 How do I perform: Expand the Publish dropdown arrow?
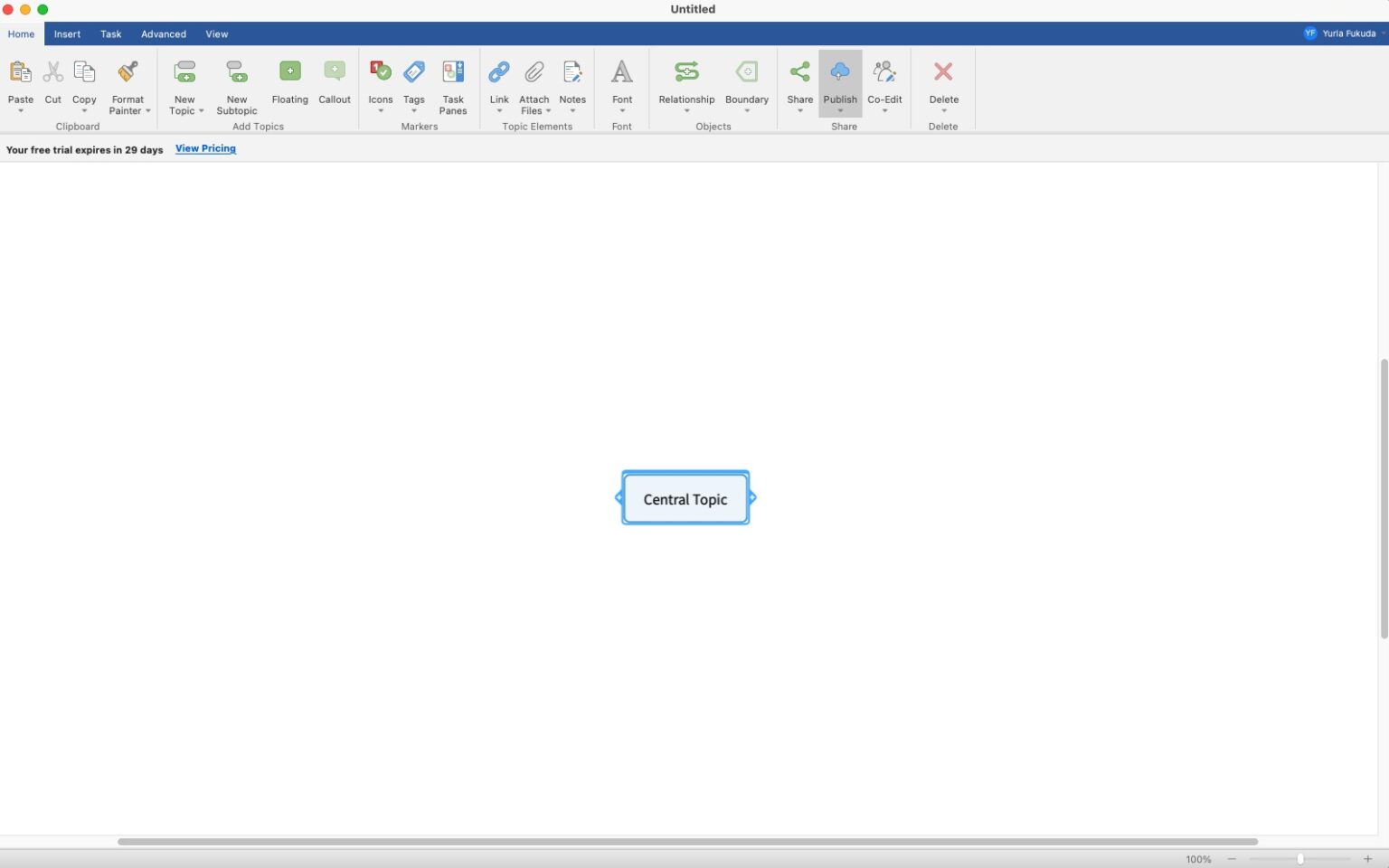pyautogui.click(x=840, y=110)
